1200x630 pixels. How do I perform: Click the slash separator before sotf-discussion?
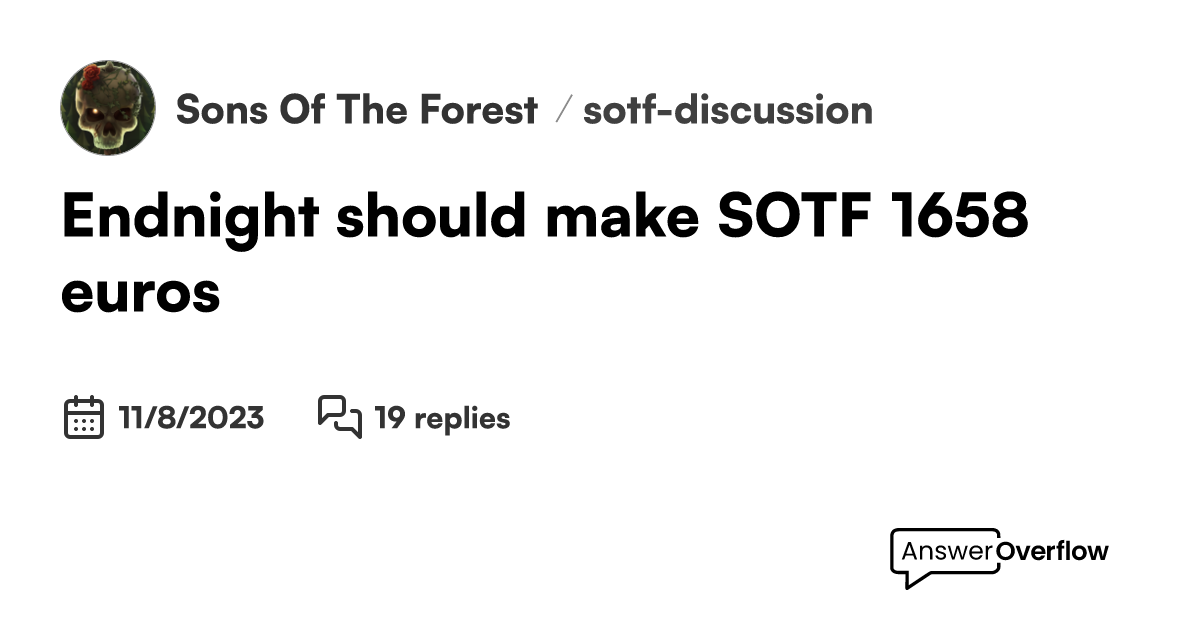point(562,110)
